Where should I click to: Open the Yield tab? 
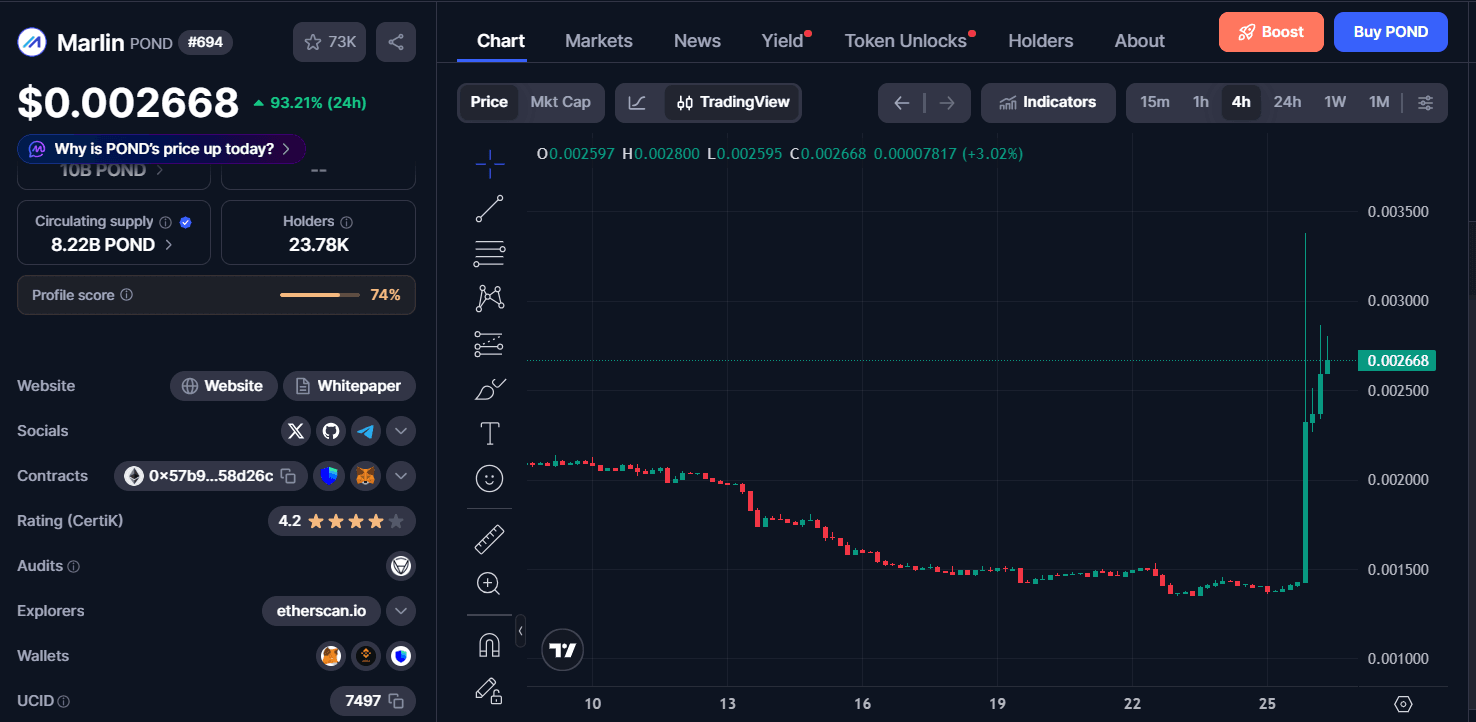click(783, 41)
